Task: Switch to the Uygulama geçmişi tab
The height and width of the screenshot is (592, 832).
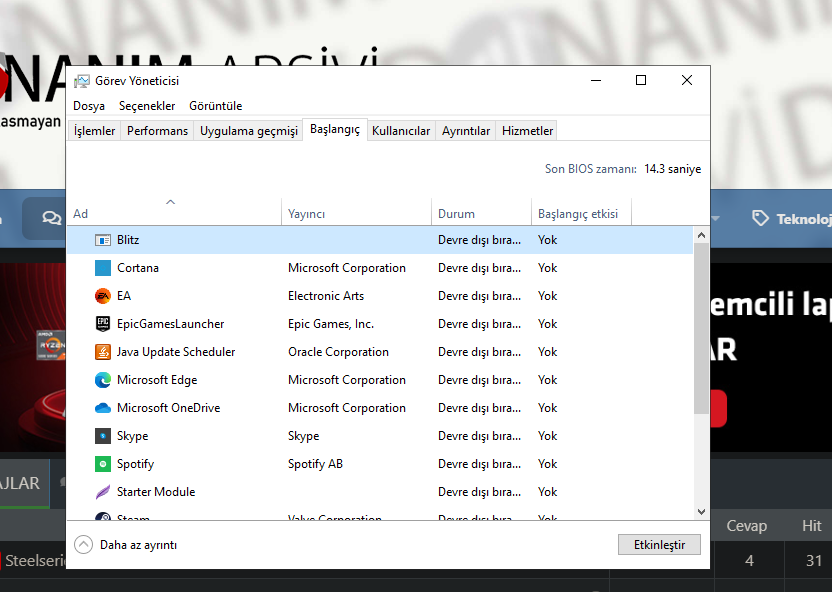Action: (248, 130)
